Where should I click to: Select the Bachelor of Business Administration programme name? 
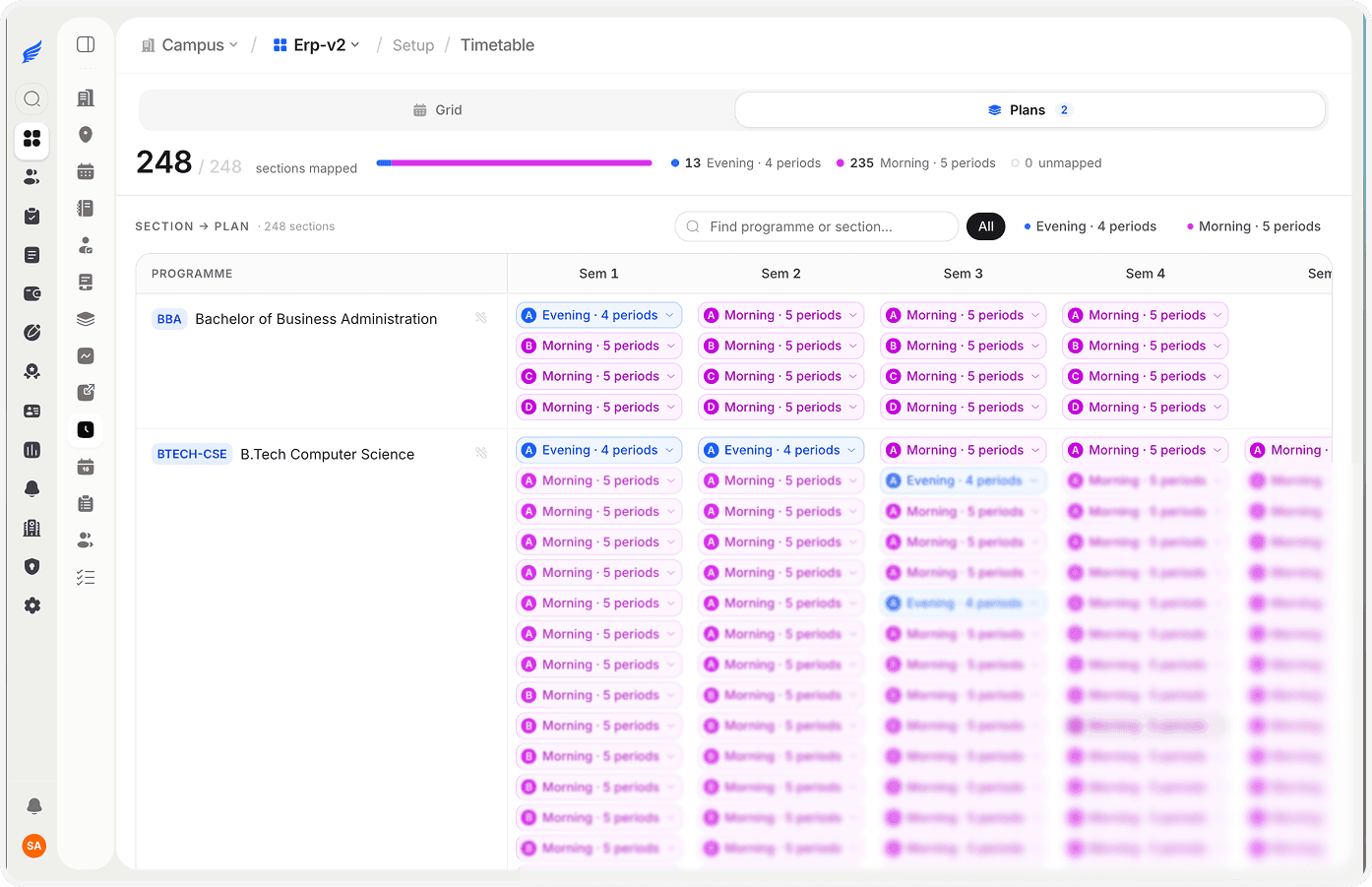[x=316, y=319]
